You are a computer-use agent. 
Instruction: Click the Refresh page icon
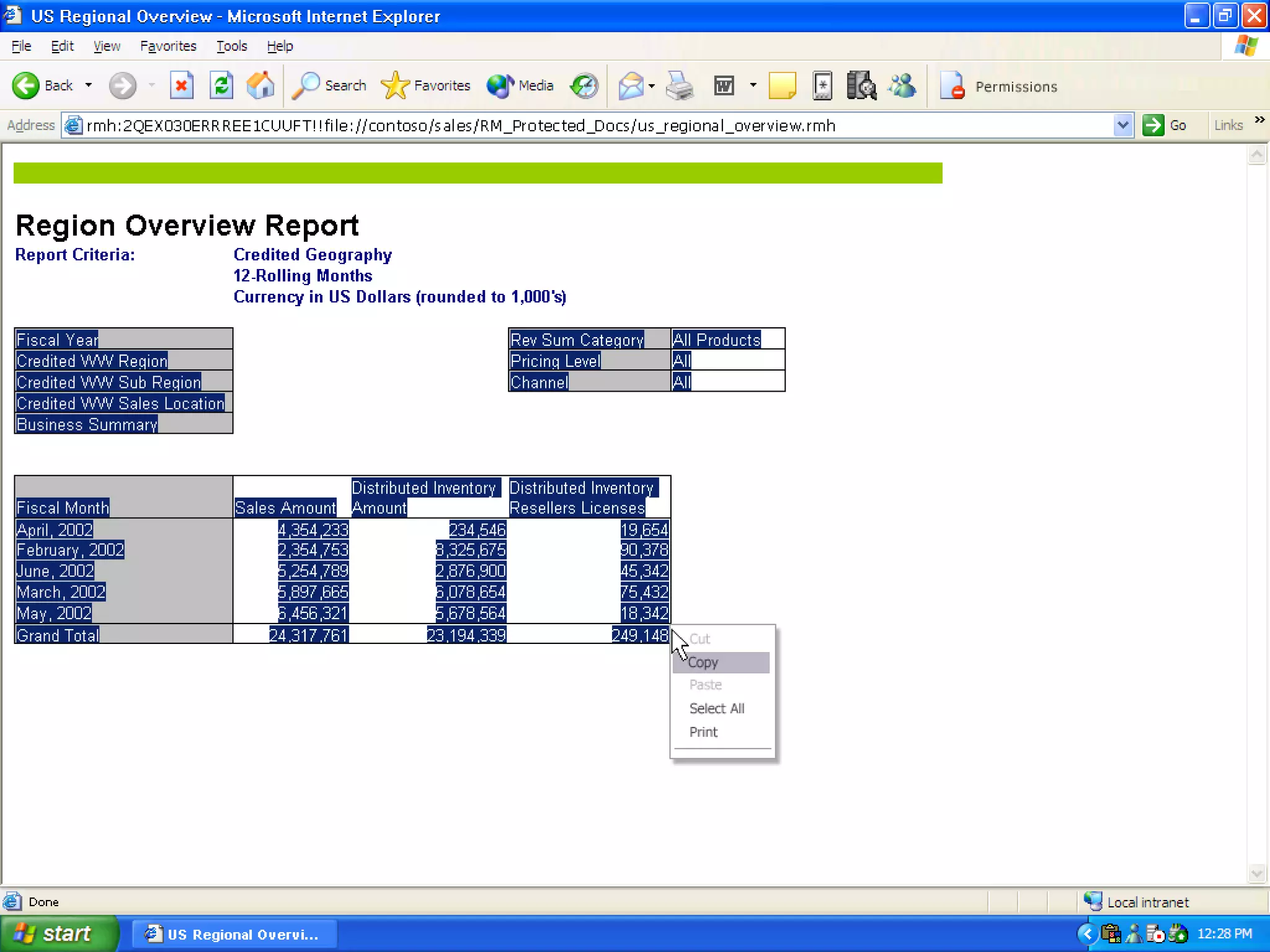[x=221, y=86]
